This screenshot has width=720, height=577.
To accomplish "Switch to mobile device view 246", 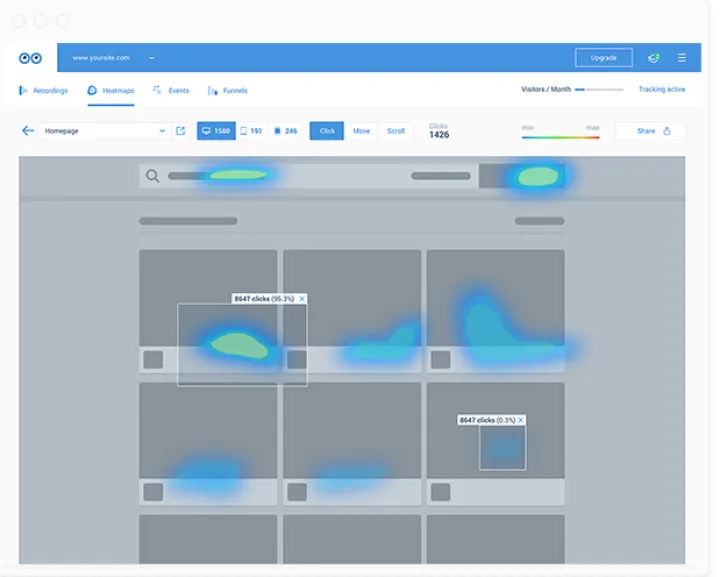I will coord(286,131).
